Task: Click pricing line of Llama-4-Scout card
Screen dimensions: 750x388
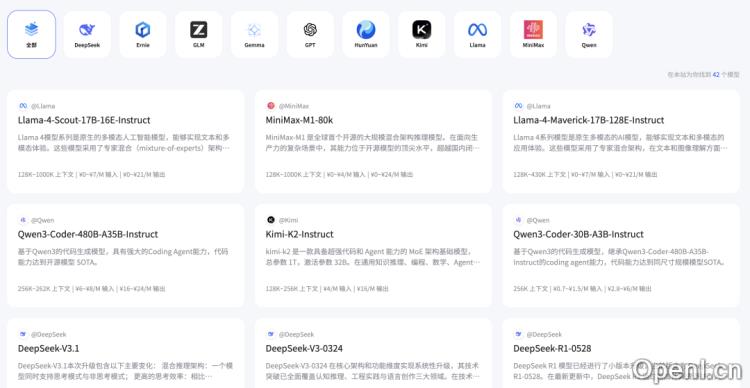Action: [x=91, y=175]
